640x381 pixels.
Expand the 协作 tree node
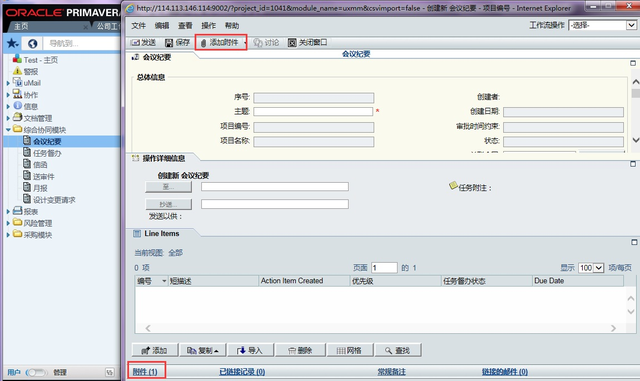8,95
